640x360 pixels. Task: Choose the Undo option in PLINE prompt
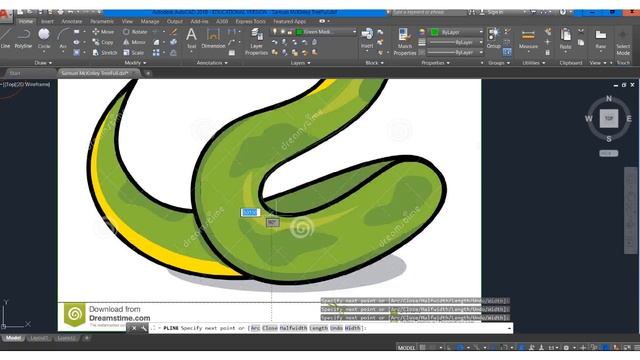pos(336,328)
